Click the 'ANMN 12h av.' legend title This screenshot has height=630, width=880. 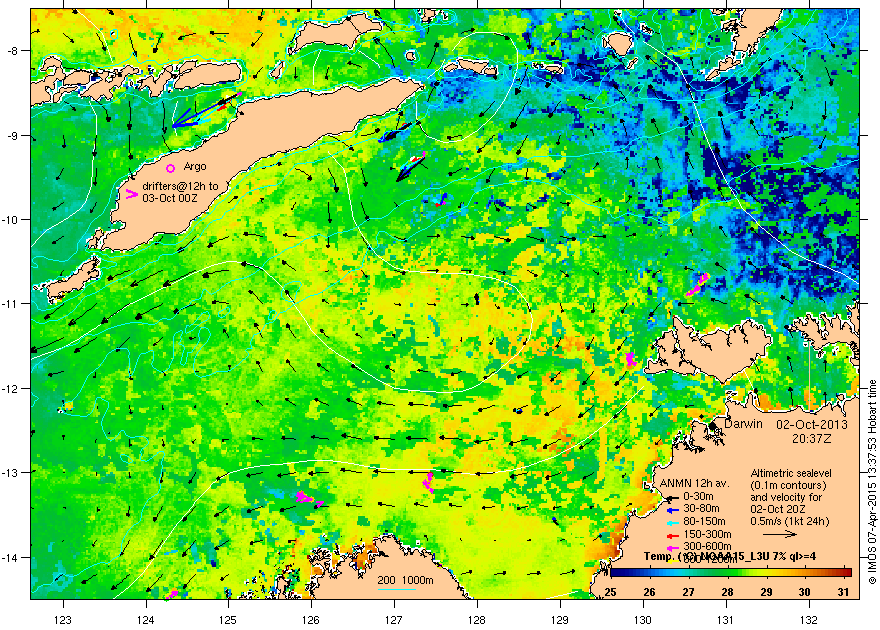(694, 484)
